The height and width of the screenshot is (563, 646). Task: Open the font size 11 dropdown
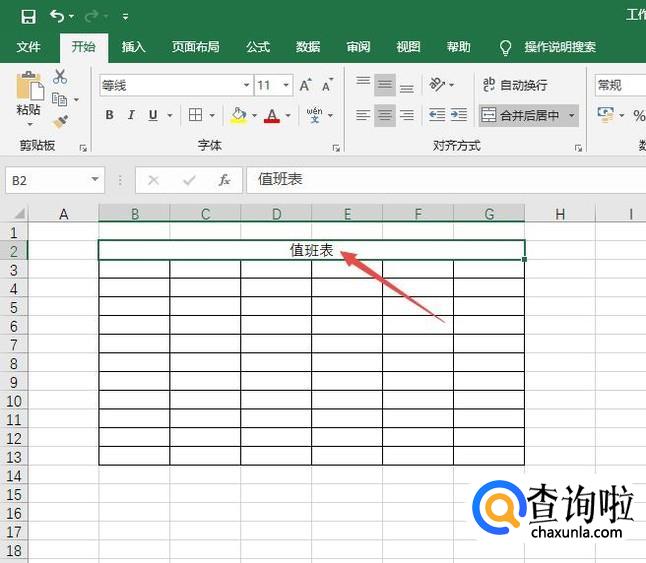pos(286,85)
